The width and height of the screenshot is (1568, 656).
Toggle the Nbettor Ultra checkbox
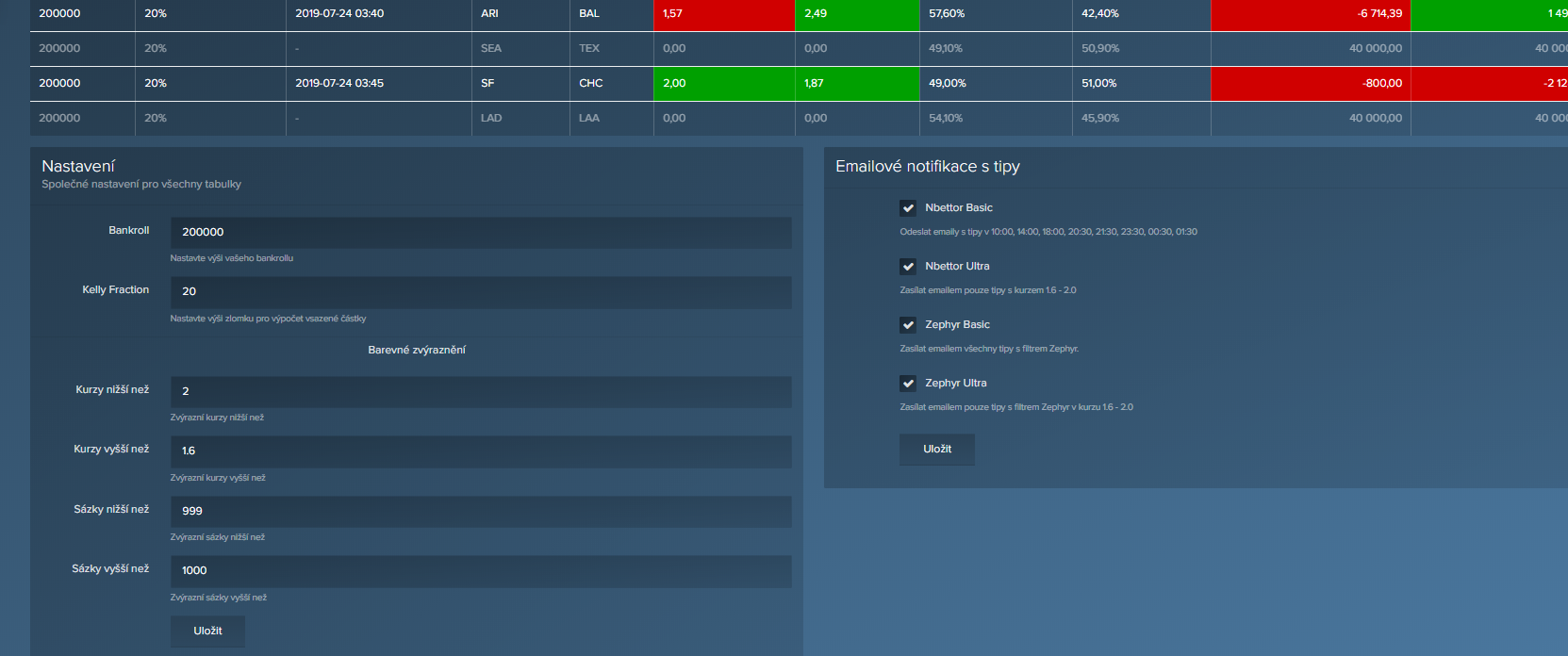tap(908, 267)
